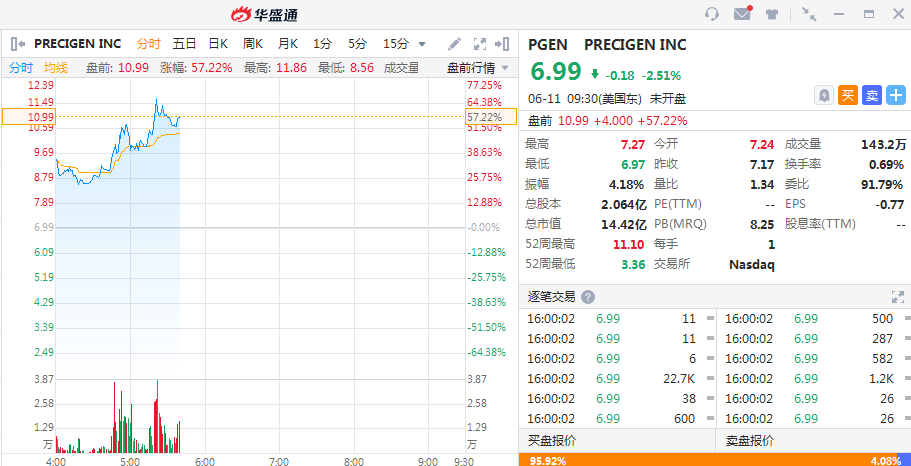The width and height of the screenshot is (911, 466).
Task: Open the messages envelope icon
Action: [743, 14]
